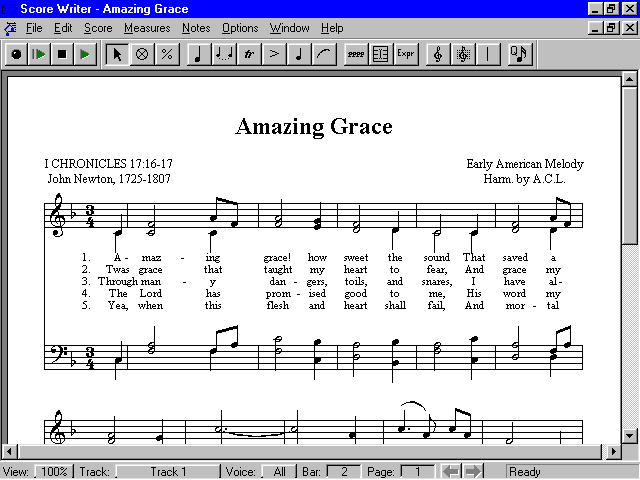Select the barline tool
Image resolution: width=640 pixels, height=480 pixels.
(488, 54)
